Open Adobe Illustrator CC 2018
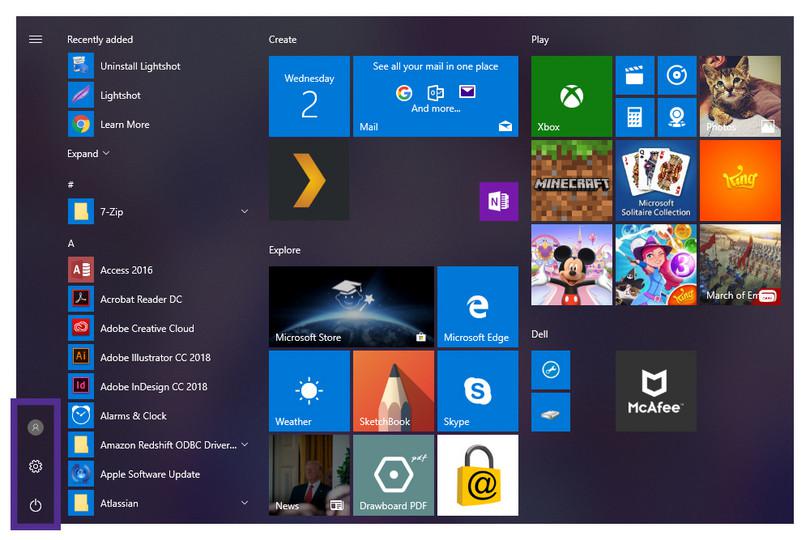The width and height of the screenshot is (810, 540). pyautogui.click(x=160, y=357)
